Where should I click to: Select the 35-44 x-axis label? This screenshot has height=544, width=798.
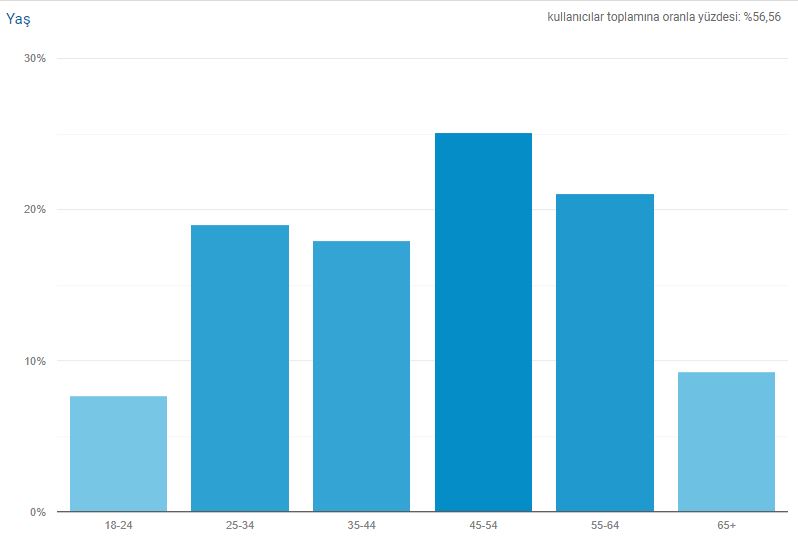(x=361, y=526)
